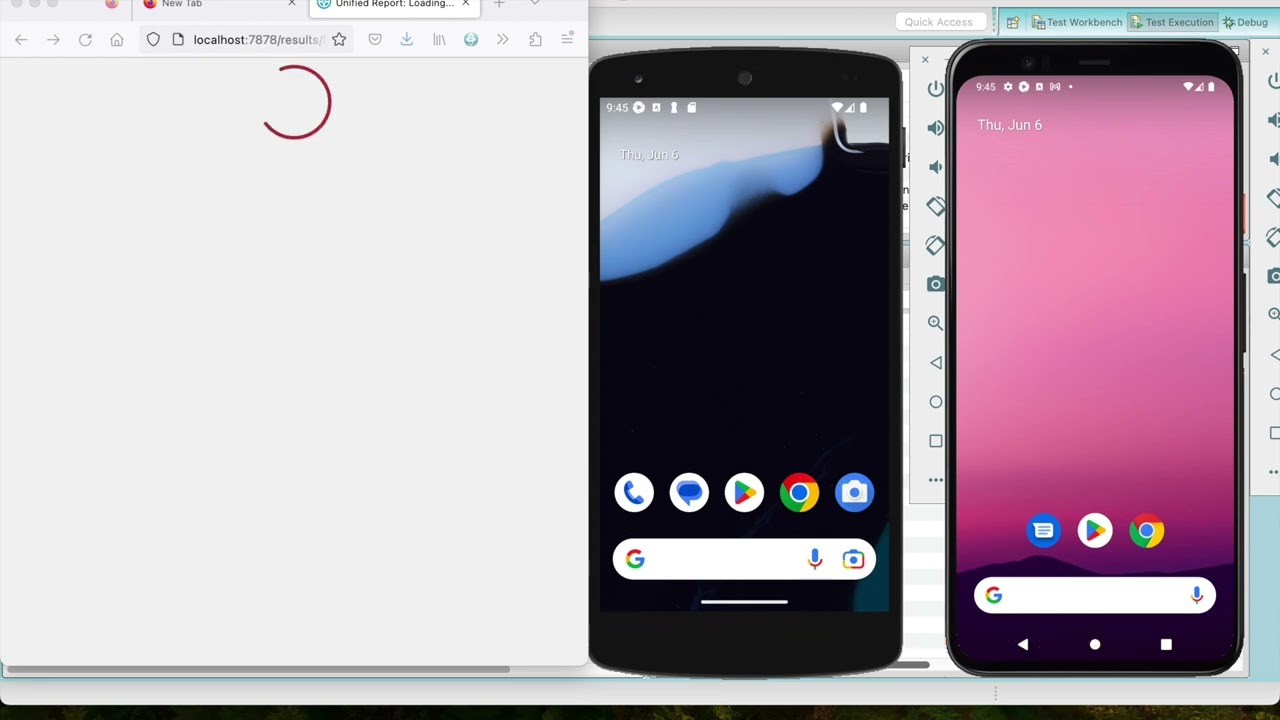This screenshot has height=720, width=1280.
Task: Tap voice search mic on pink emulator
Action: tap(1196, 596)
